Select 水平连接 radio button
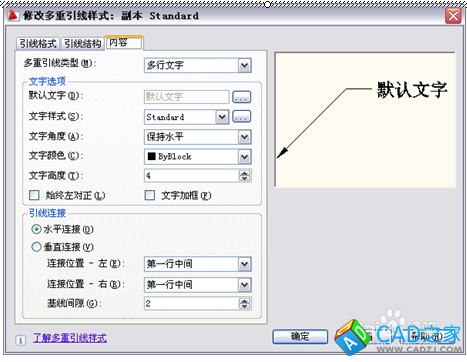 click(x=36, y=229)
